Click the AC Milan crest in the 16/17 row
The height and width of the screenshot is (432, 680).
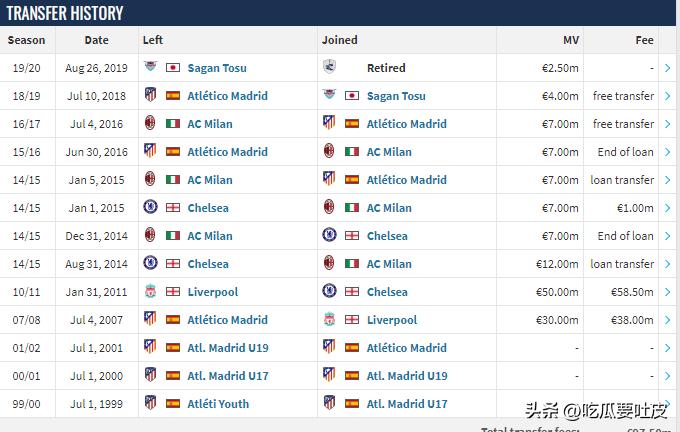[150, 124]
